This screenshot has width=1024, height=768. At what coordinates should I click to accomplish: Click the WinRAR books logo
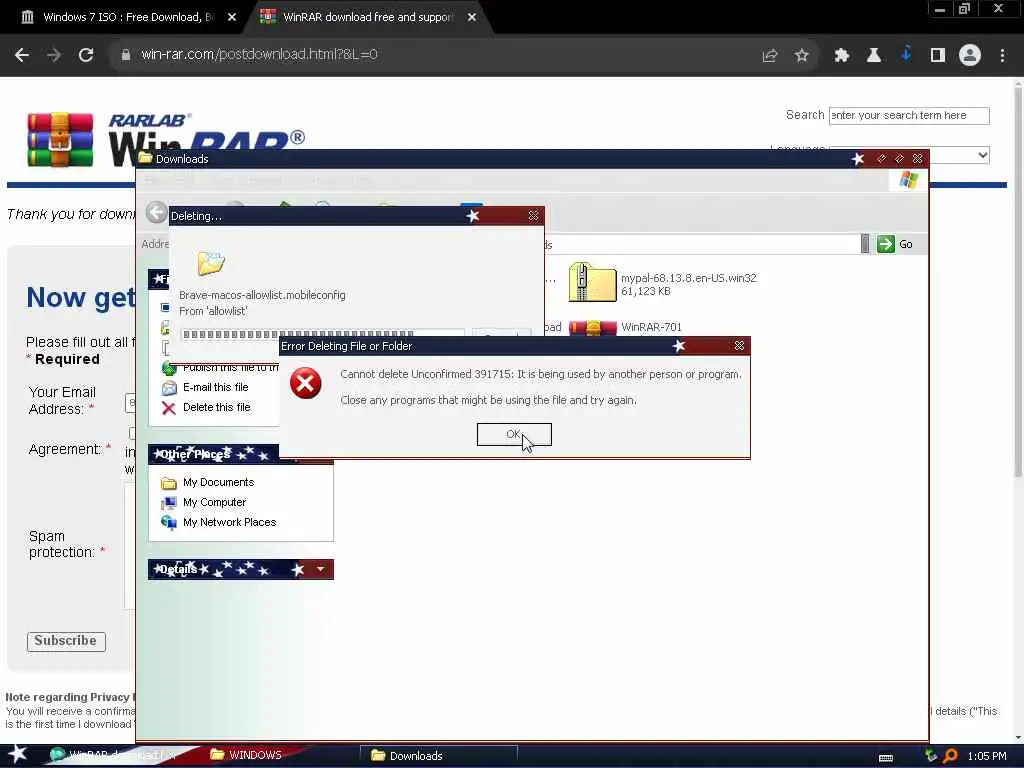[60, 140]
